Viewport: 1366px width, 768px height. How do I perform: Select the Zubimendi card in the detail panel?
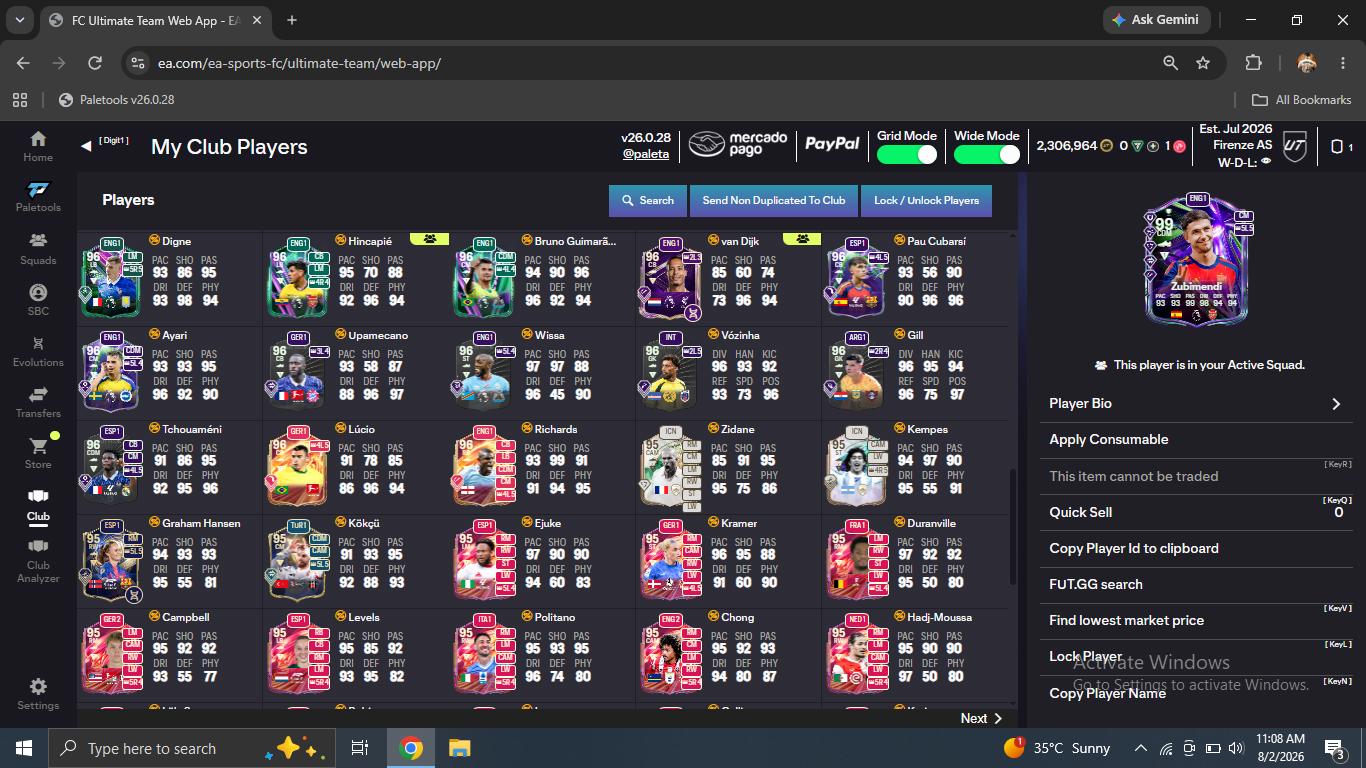point(1197,260)
